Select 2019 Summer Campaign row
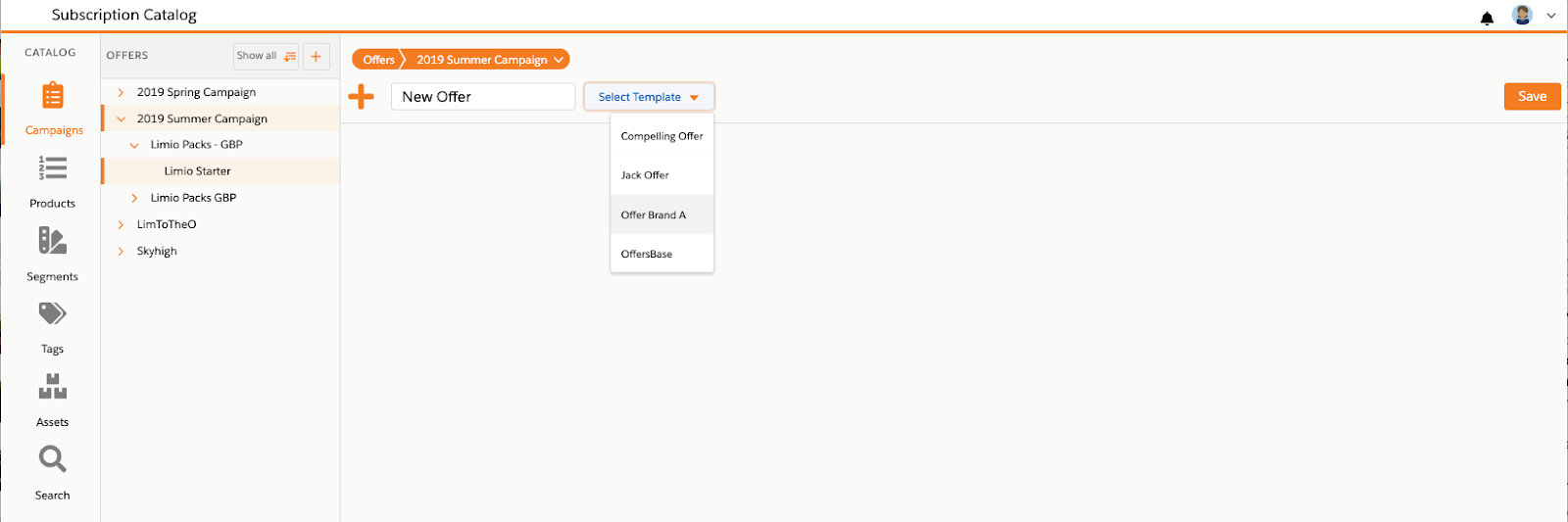This screenshot has width=1568, height=522. click(220, 119)
